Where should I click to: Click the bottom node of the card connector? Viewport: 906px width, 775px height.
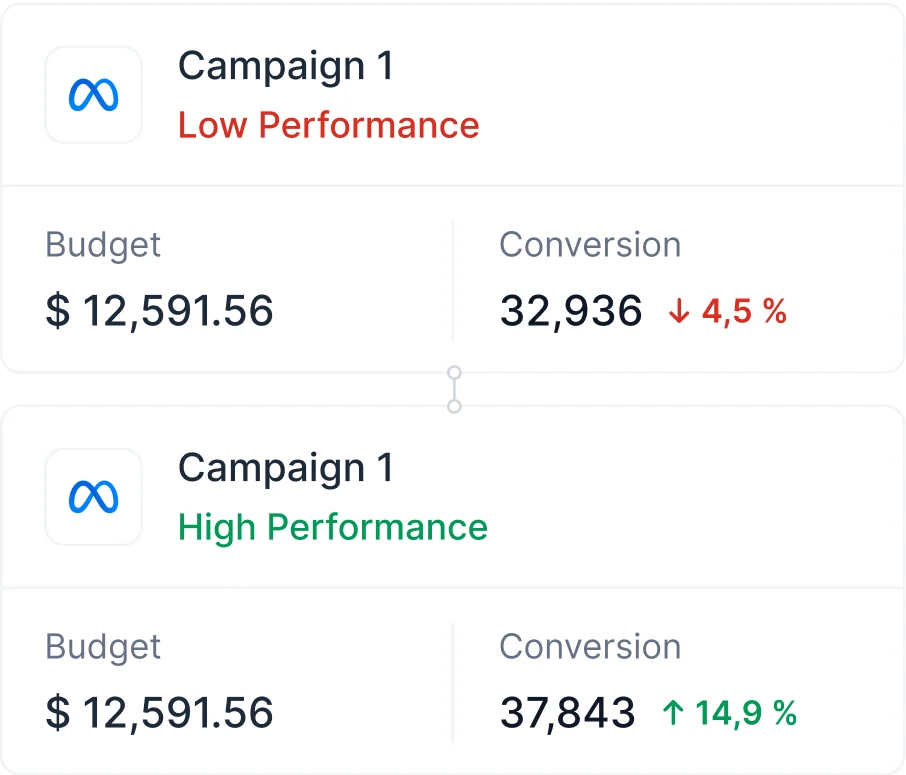[455, 407]
